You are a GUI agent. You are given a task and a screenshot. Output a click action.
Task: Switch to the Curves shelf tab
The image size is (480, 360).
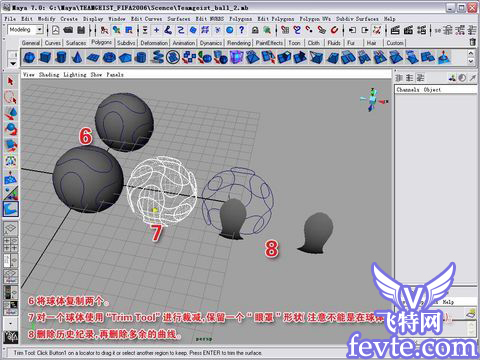pos(53,43)
